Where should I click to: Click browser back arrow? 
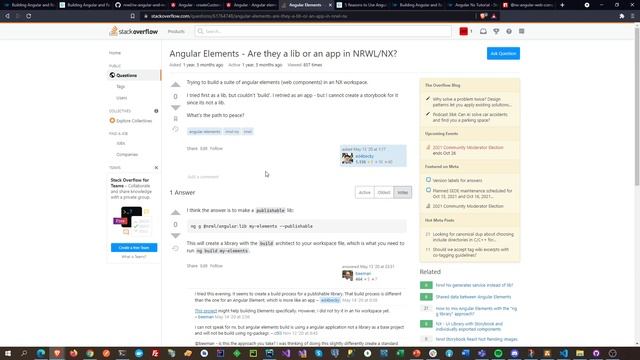tap(7, 16)
